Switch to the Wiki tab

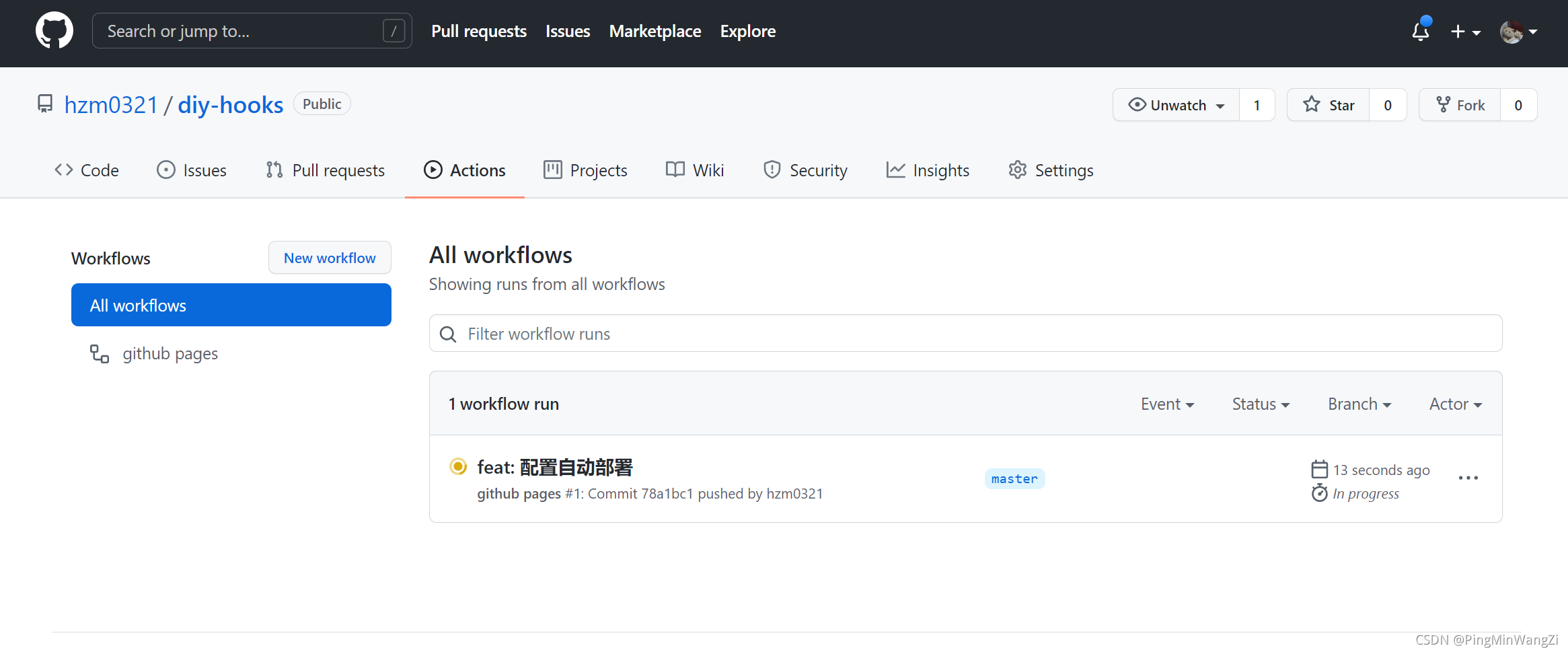tap(695, 170)
